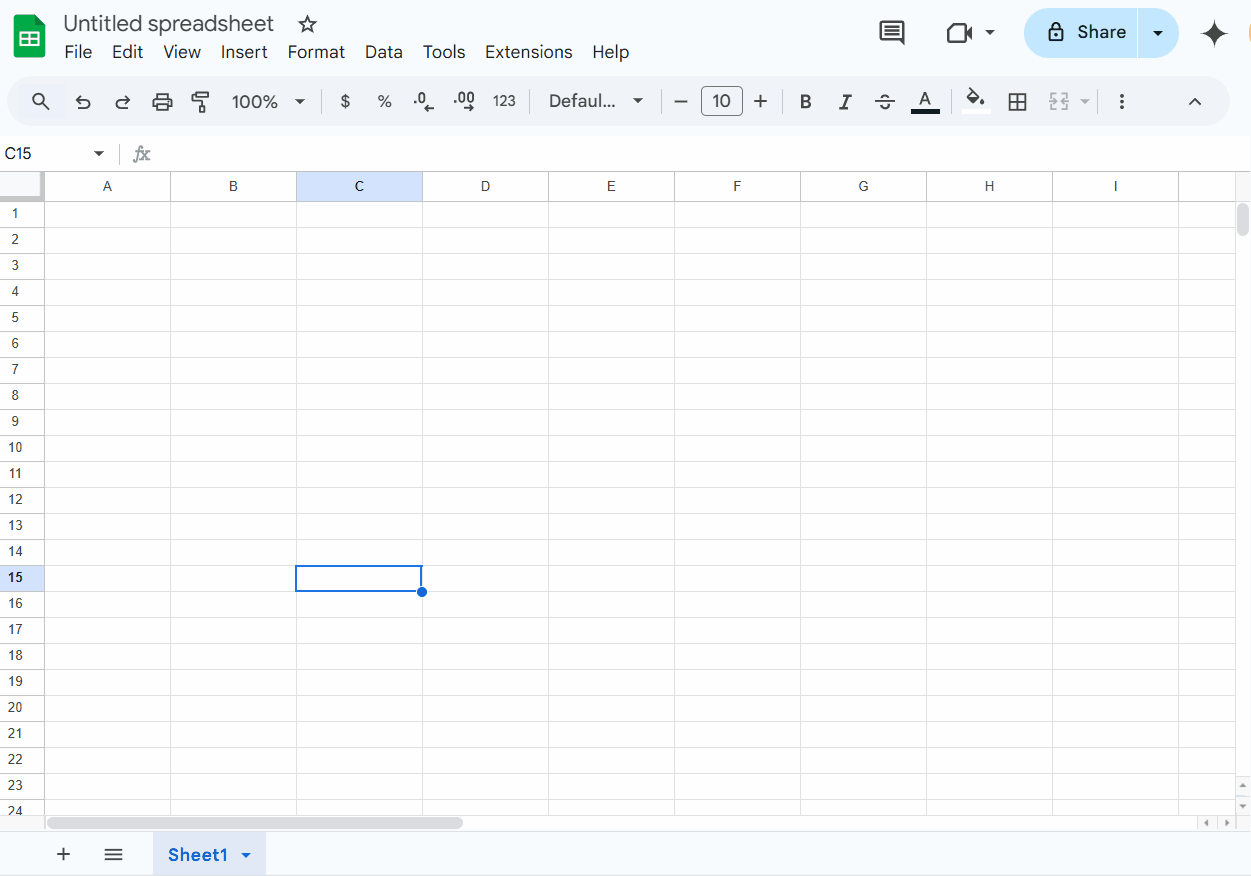Open the comment history icon
This screenshot has width=1251, height=876.
click(891, 33)
